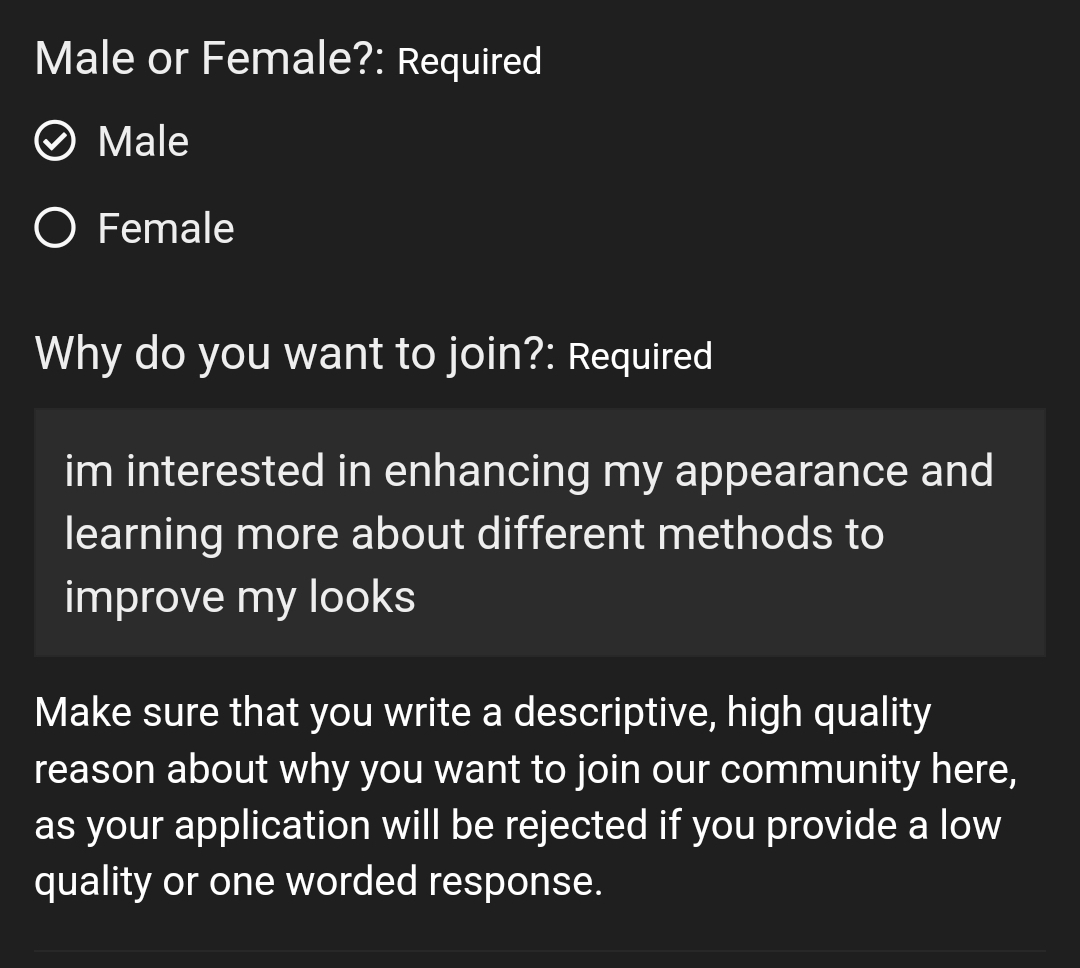This screenshot has width=1080, height=968.
Task: Click the Required tag beside the gender question
Action: tap(468, 62)
